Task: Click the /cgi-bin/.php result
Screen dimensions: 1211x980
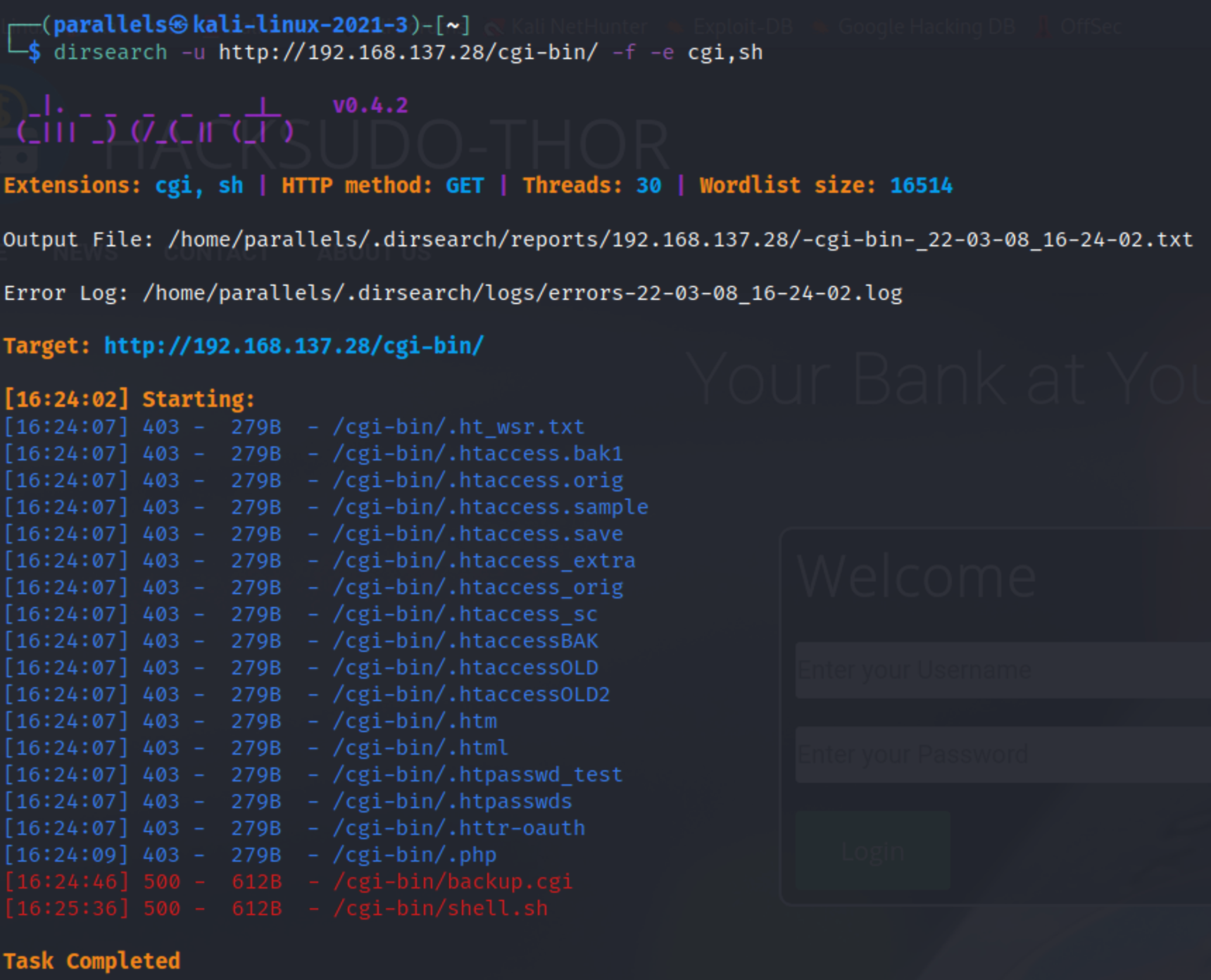Action: pos(415,855)
